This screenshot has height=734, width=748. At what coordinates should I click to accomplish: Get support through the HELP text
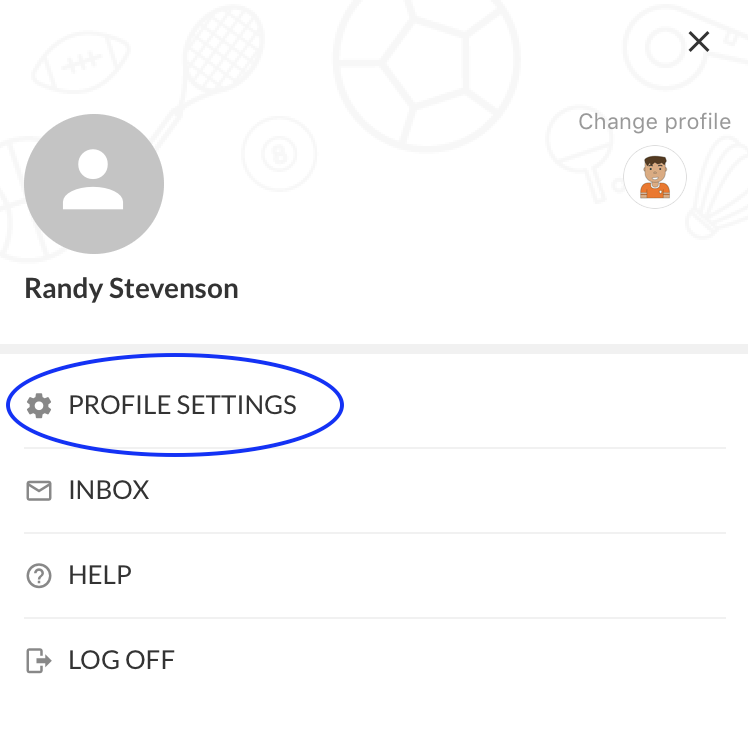tap(100, 575)
